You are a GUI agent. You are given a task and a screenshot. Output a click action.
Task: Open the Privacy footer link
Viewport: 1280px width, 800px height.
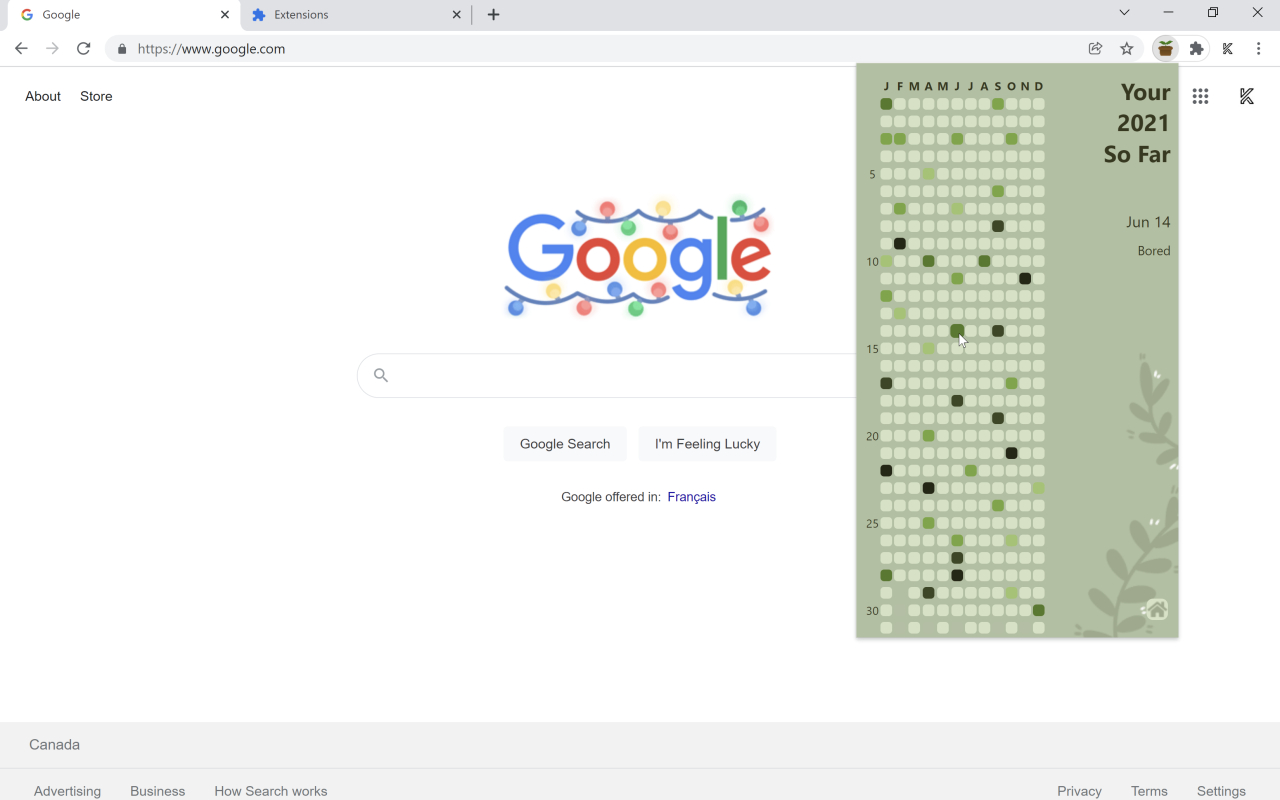[x=1079, y=791]
